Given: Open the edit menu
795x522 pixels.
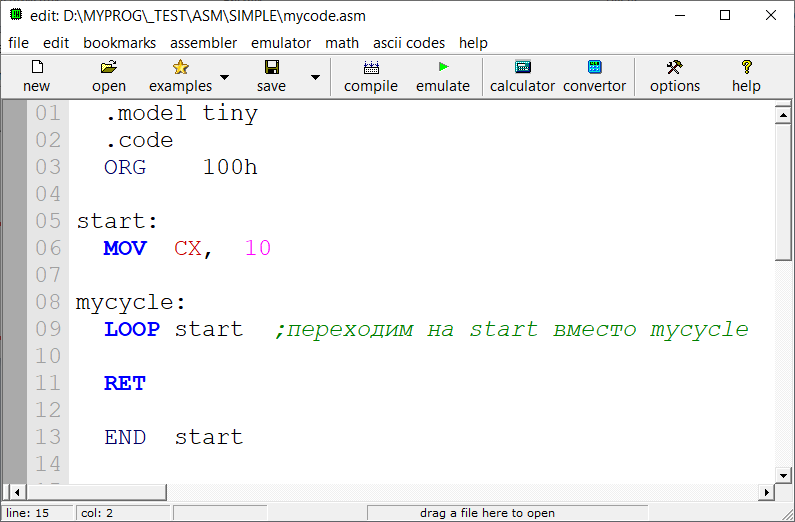Looking at the screenshot, I should coord(56,43).
